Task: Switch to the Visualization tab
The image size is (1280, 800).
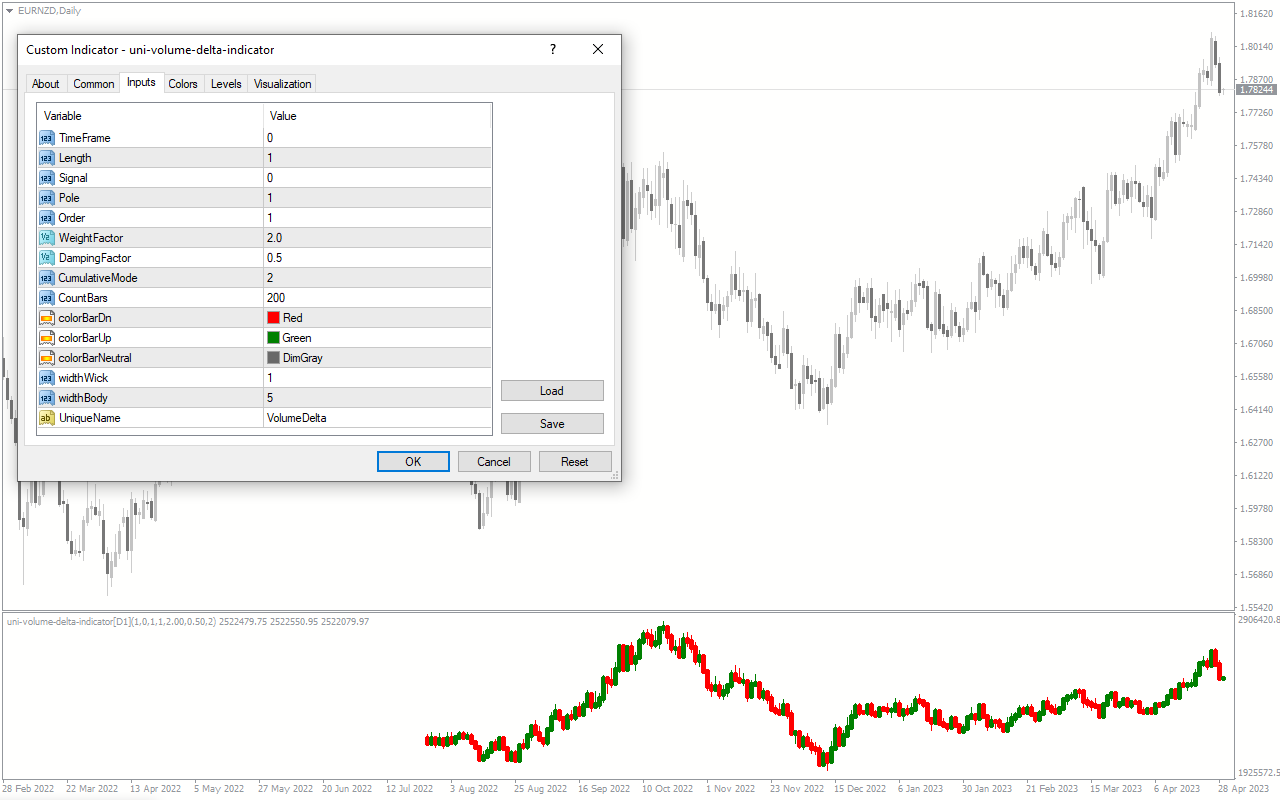Action: pyautogui.click(x=283, y=84)
